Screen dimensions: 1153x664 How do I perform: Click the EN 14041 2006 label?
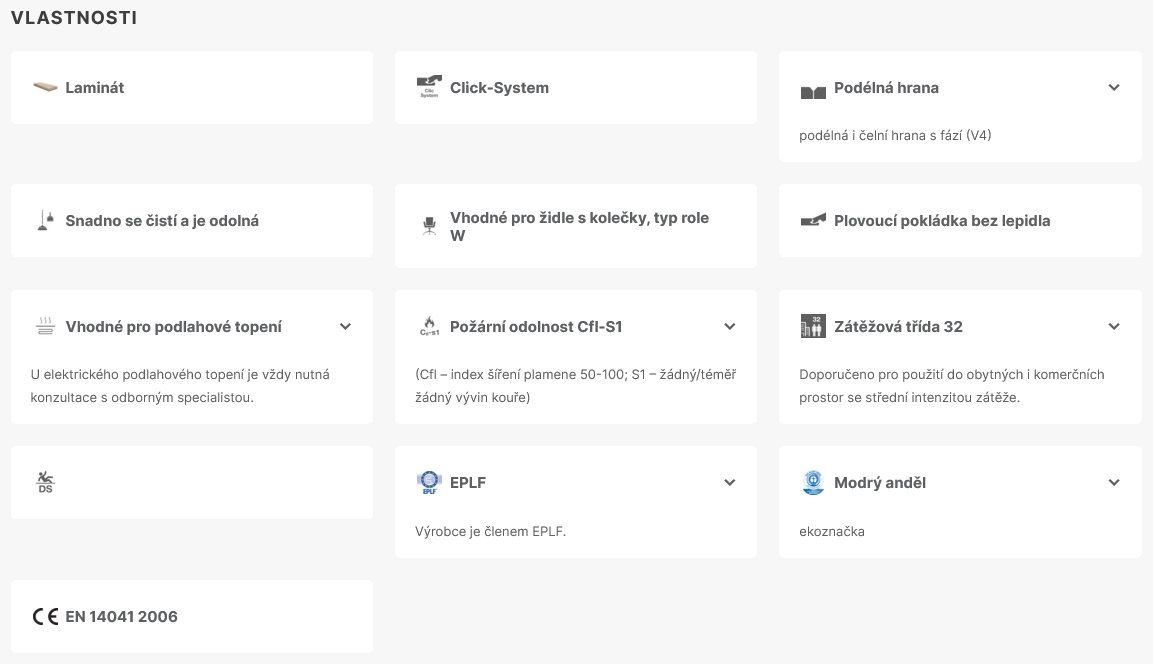point(121,616)
